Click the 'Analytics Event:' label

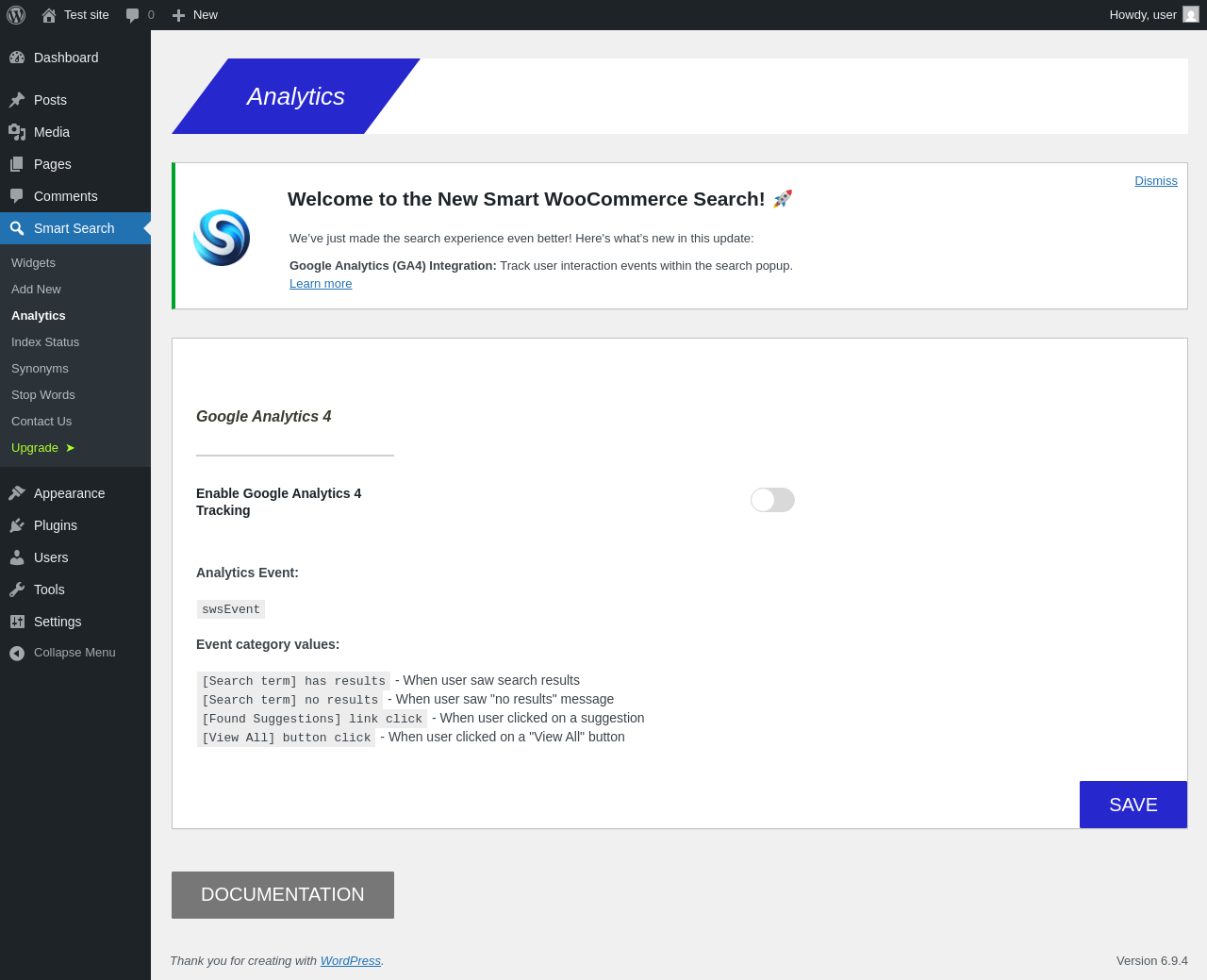pyautogui.click(x=247, y=573)
